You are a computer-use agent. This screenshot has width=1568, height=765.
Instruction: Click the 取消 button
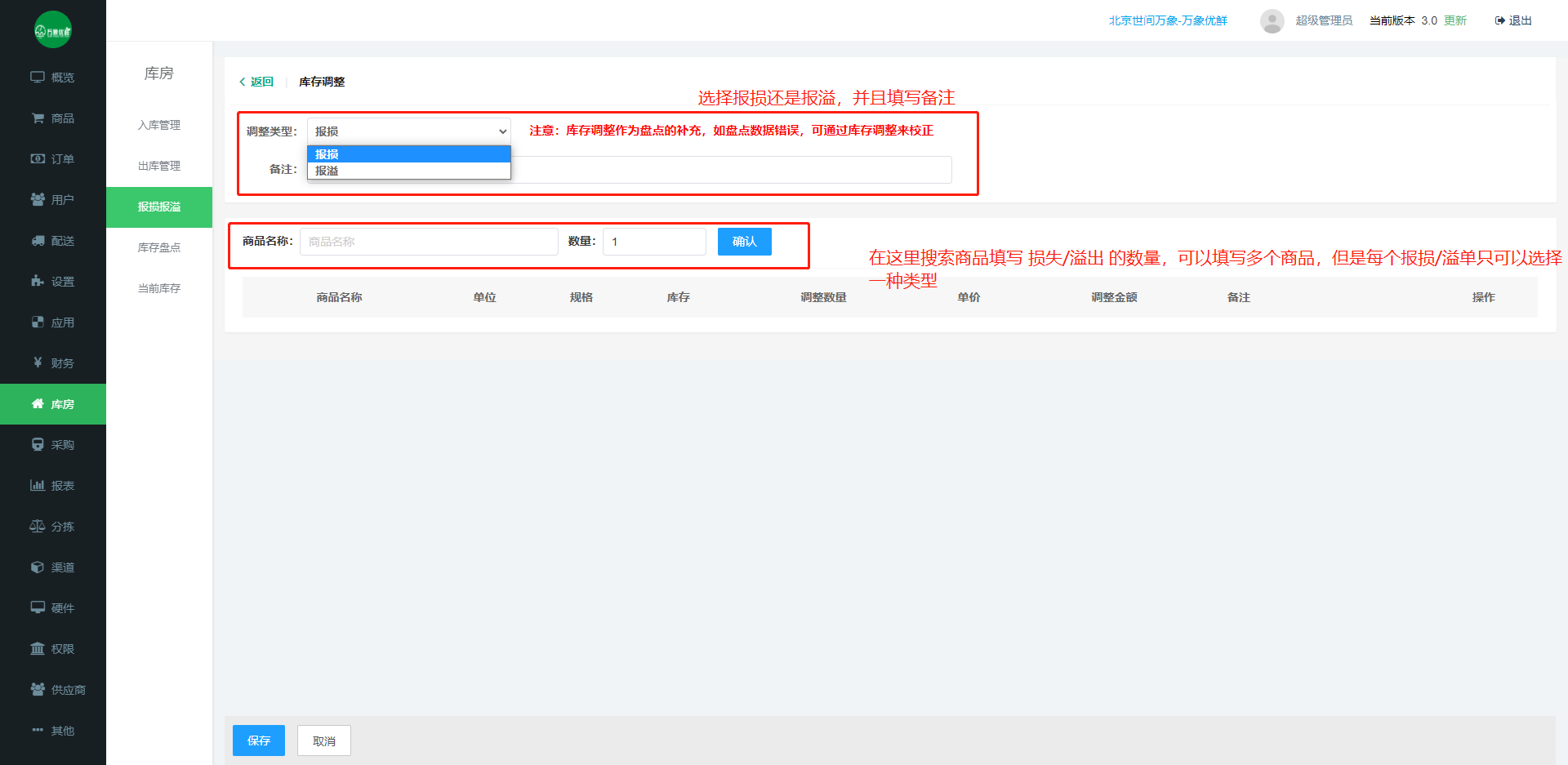[x=324, y=741]
